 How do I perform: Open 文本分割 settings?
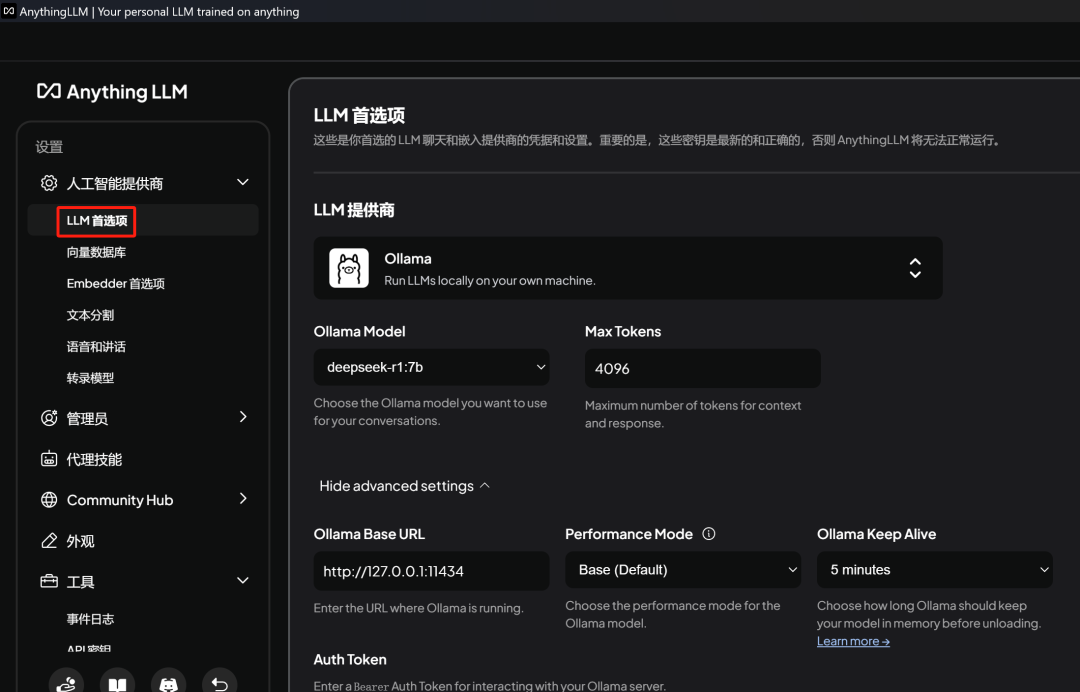[90, 315]
